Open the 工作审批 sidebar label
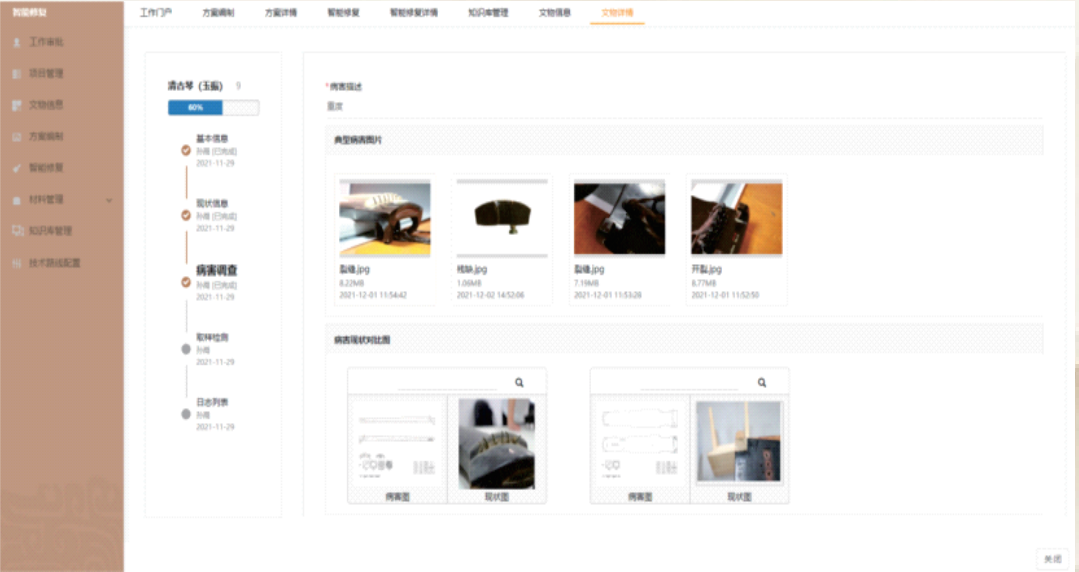Image resolution: width=1079 pixels, height=572 pixels. pyautogui.click(x=46, y=42)
